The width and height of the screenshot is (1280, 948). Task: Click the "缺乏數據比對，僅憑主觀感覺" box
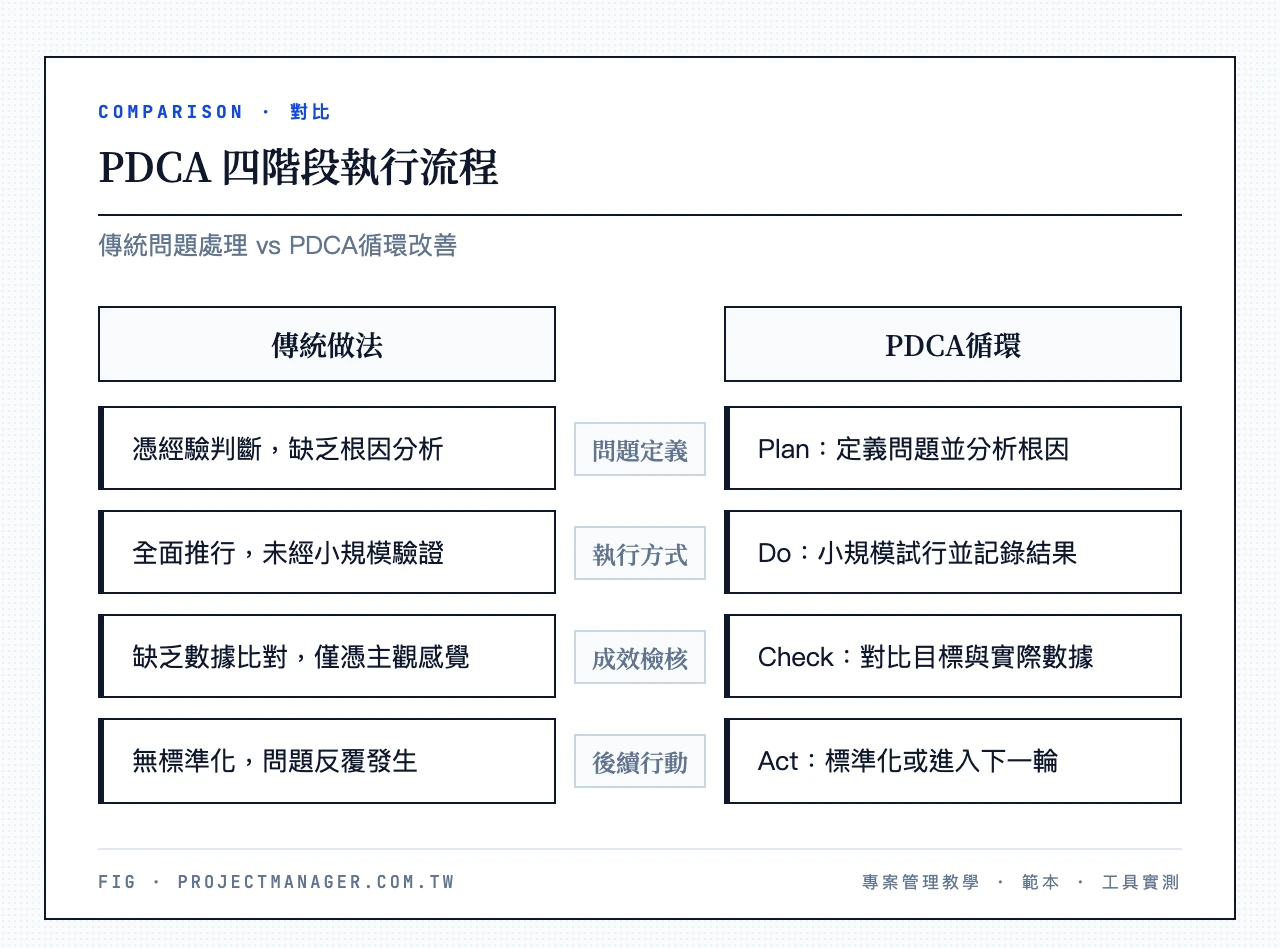327,656
